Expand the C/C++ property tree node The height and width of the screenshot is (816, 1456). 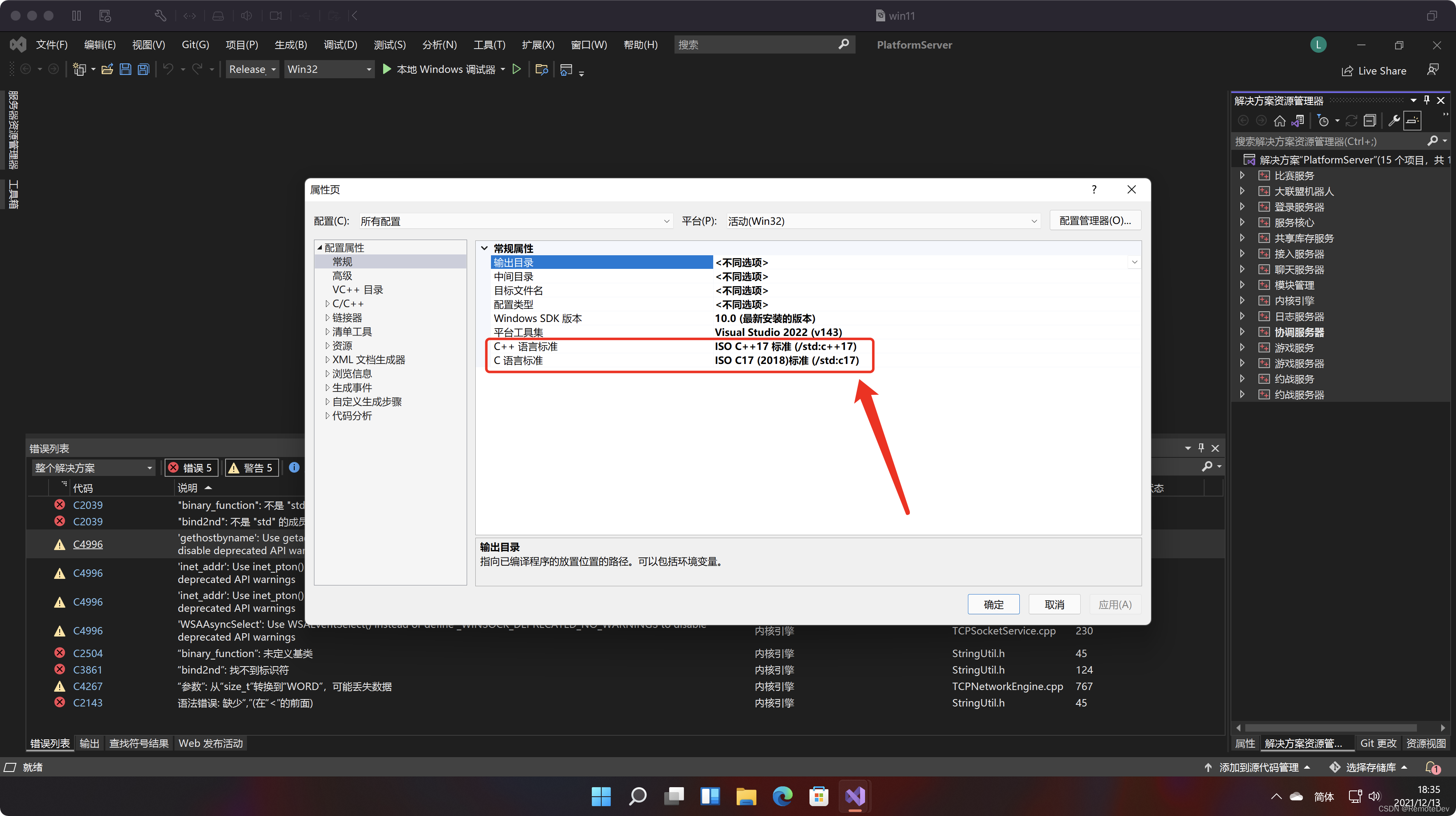(x=327, y=304)
